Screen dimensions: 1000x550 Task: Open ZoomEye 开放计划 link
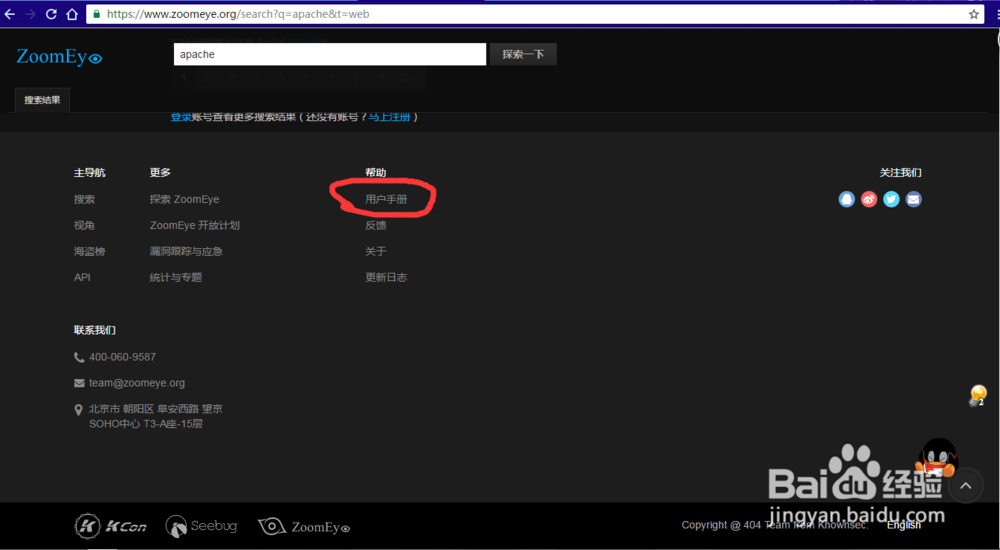195,225
